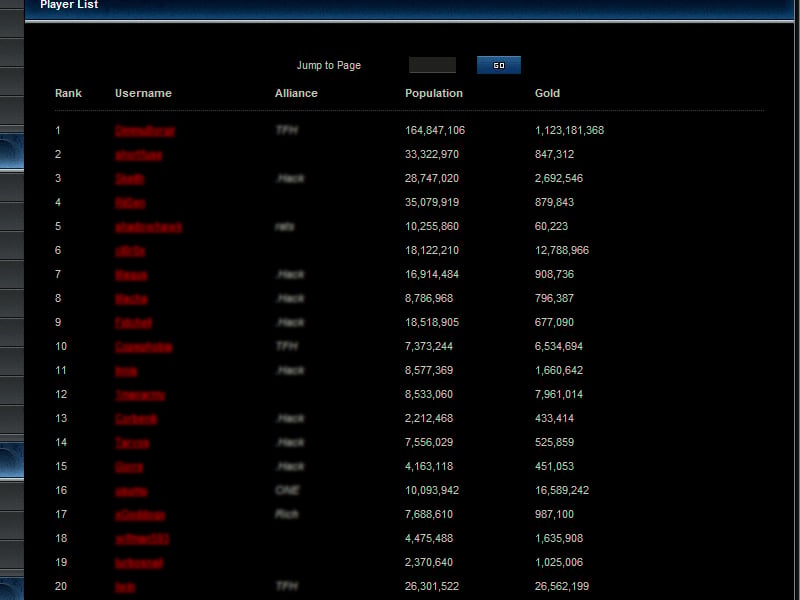Click the Alliance column header
800x600 pixels.
(296, 93)
